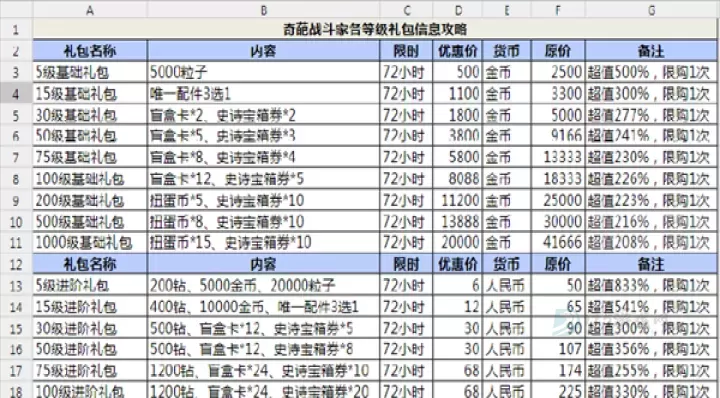Click cell 盲盒卡*8、史诗宝箱券*4

[264, 157]
